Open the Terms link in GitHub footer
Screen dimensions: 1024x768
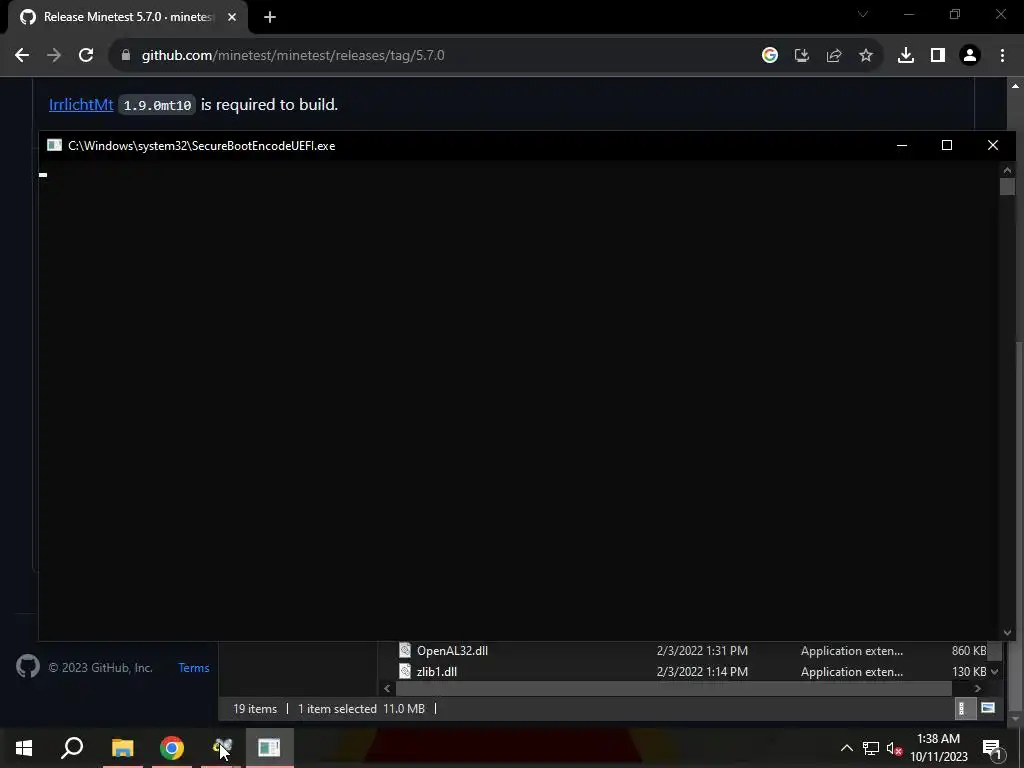194,667
